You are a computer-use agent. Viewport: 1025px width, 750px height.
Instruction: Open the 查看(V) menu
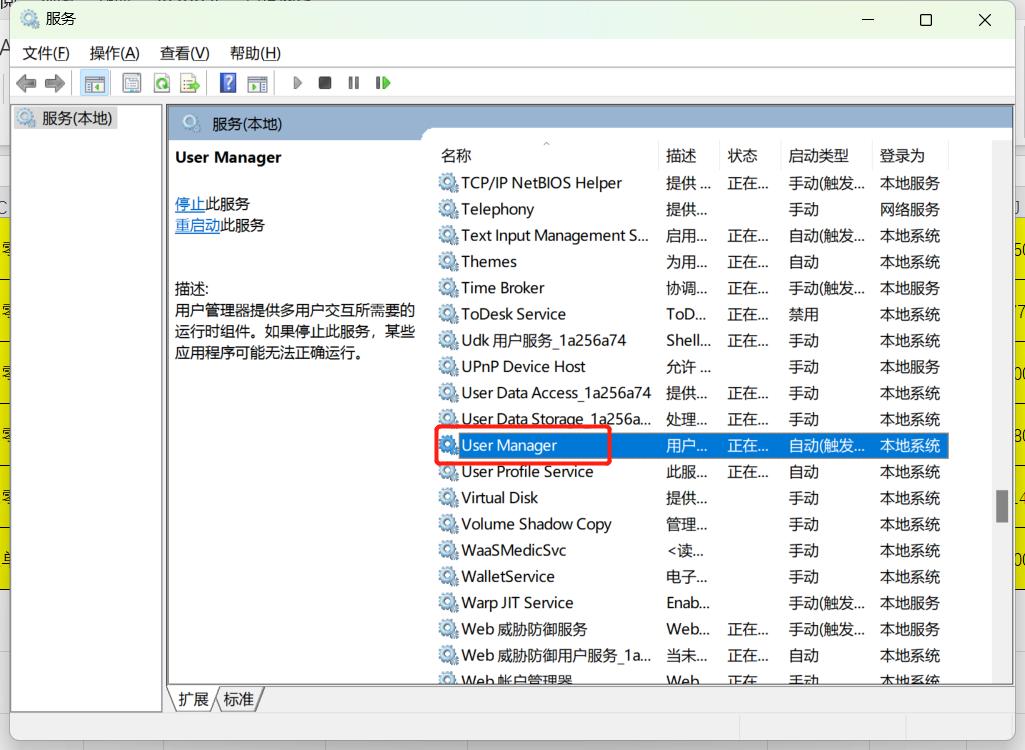(184, 53)
